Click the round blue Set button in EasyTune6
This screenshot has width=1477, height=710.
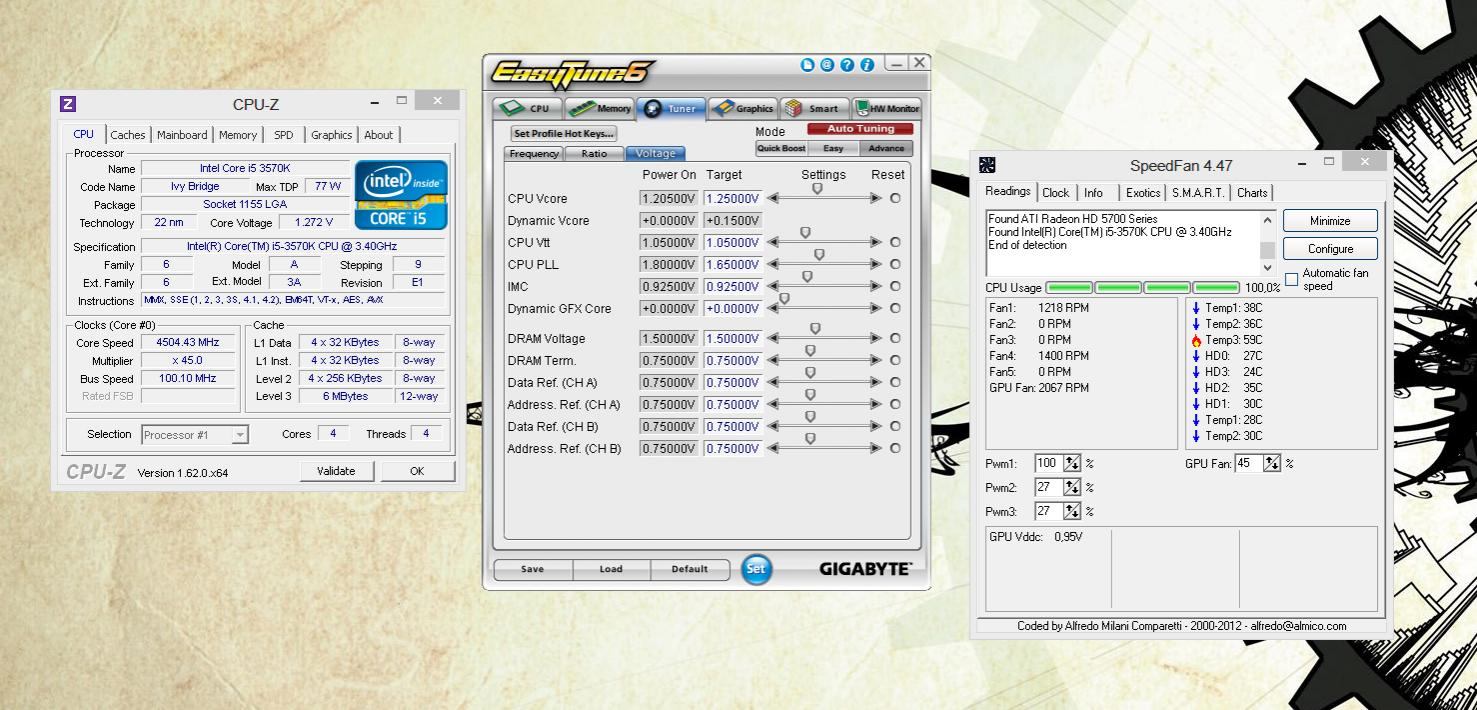757,569
